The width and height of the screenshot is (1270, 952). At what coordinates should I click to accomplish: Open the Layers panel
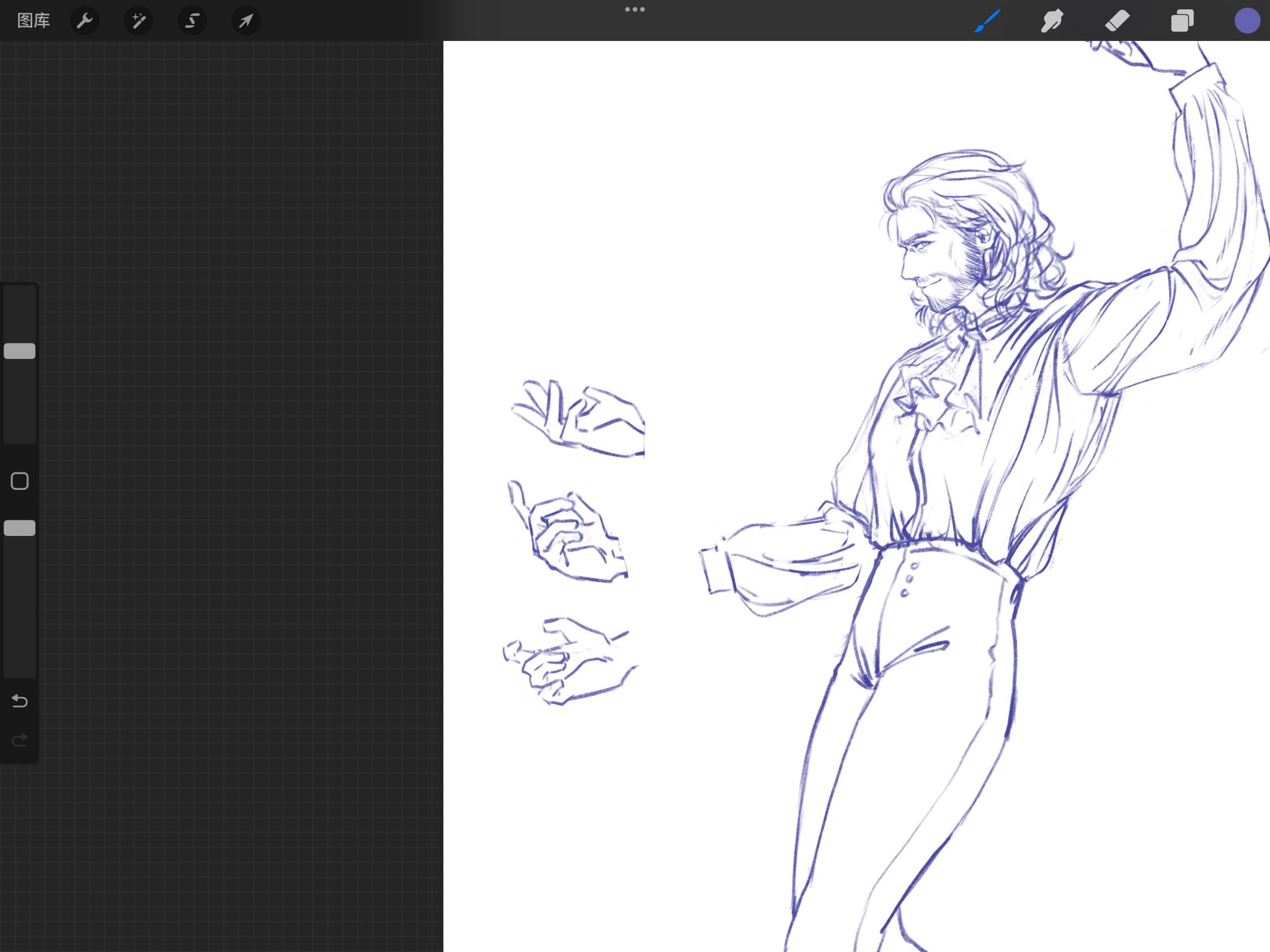(1182, 20)
